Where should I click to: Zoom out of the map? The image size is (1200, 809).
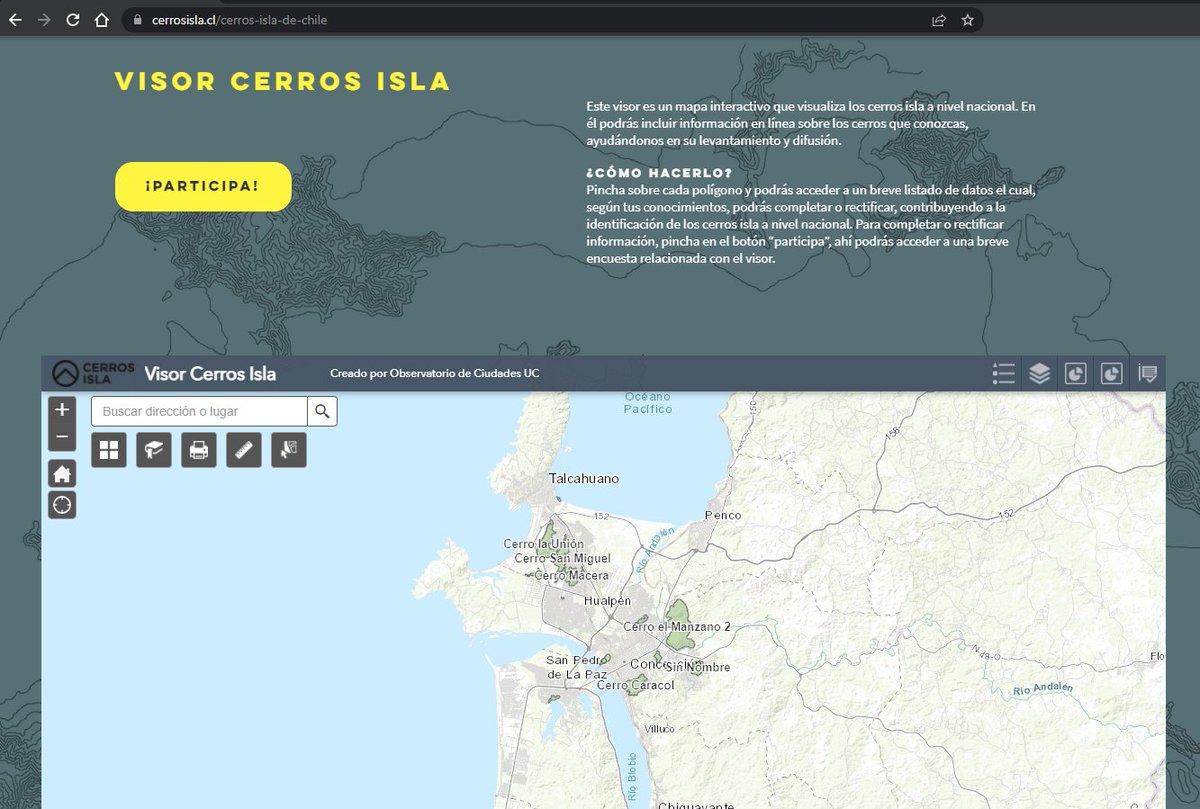pyautogui.click(x=62, y=437)
